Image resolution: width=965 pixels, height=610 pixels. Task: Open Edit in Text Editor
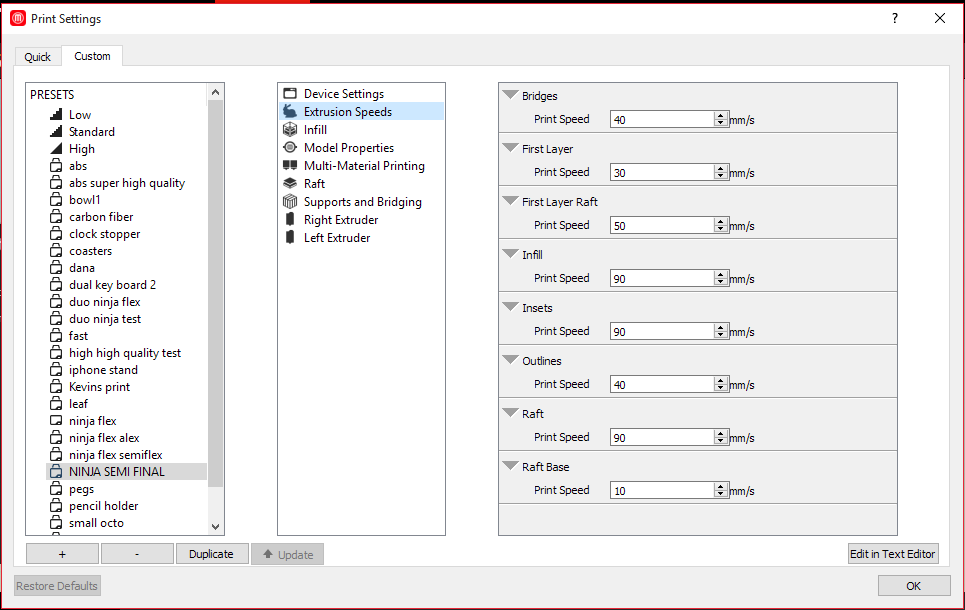tap(893, 554)
